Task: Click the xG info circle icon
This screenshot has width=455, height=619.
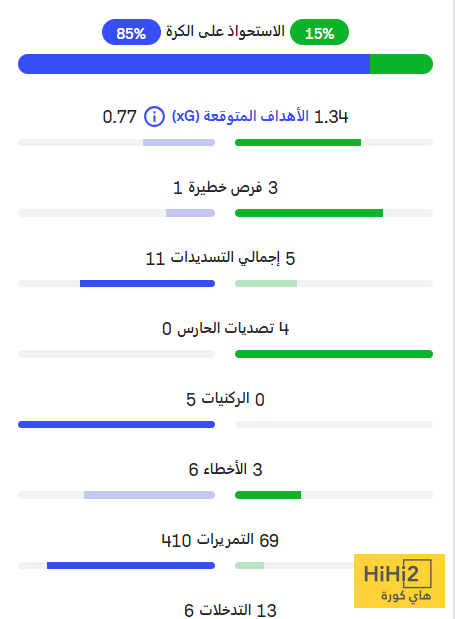Action: click(x=154, y=117)
